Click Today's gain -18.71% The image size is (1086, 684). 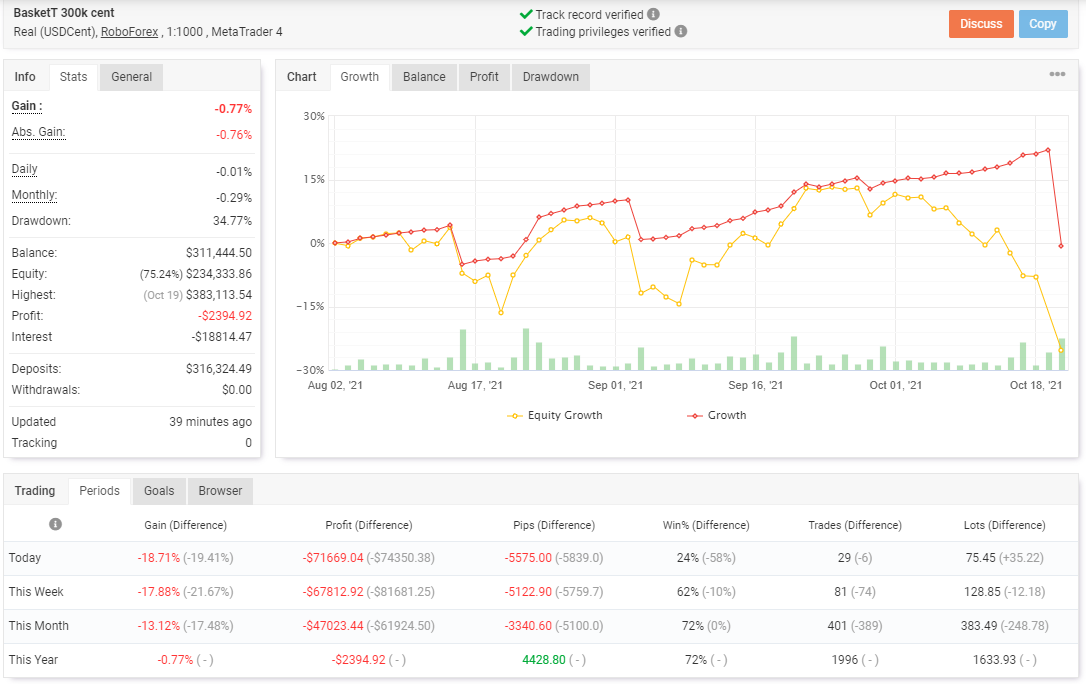coord(159,558)
